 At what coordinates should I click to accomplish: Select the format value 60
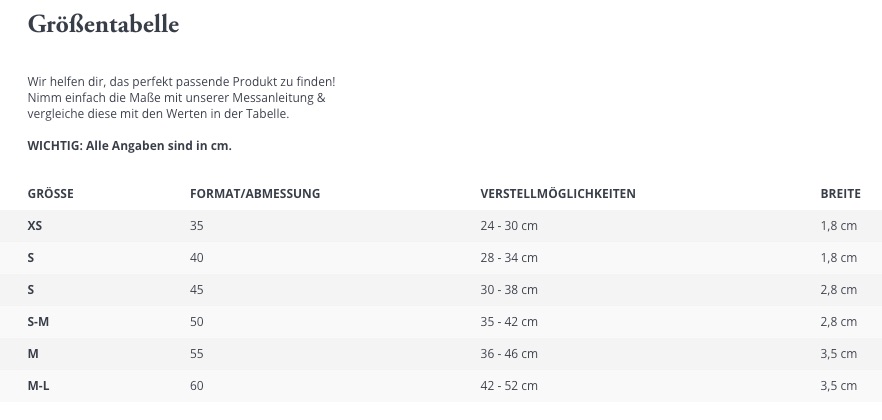196,386
